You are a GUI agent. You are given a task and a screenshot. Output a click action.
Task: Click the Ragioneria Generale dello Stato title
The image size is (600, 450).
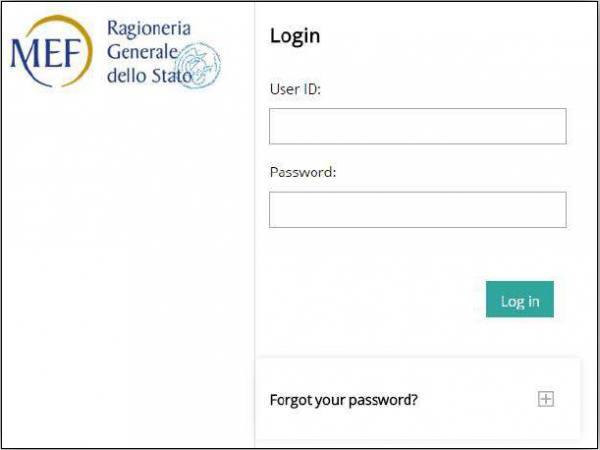pos(149,52)
